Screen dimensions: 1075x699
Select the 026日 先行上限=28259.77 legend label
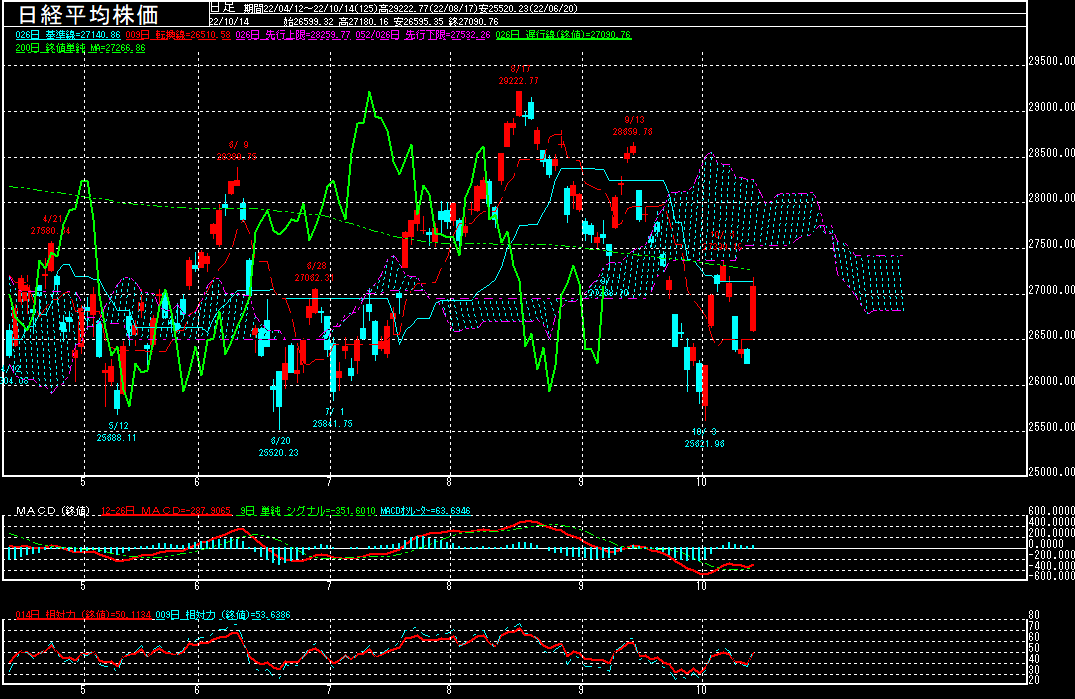[293, 35]
